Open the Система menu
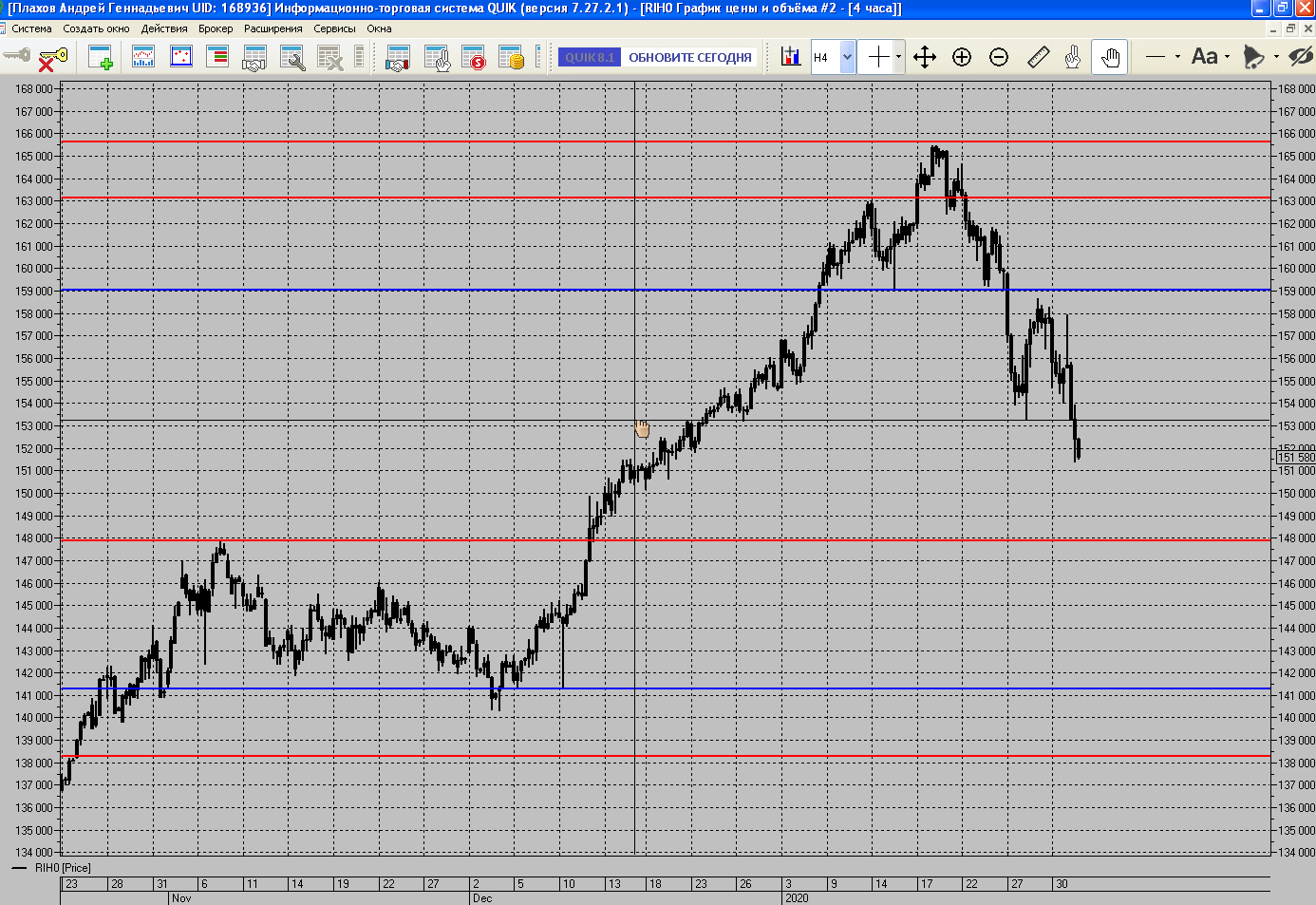Viewport: 1316px width, 905px height. click(x=31, y=28)
